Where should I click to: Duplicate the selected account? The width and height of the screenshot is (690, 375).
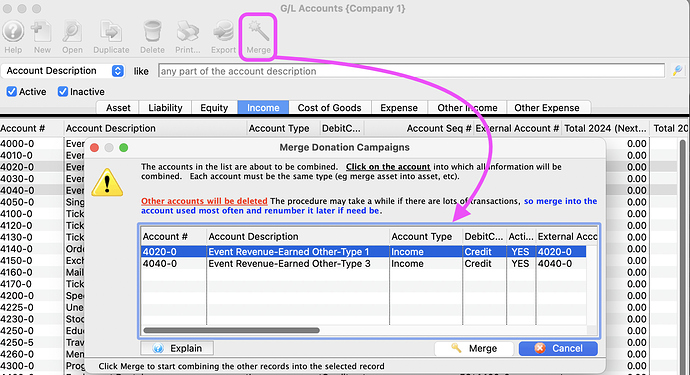click(x=111, y=37)
